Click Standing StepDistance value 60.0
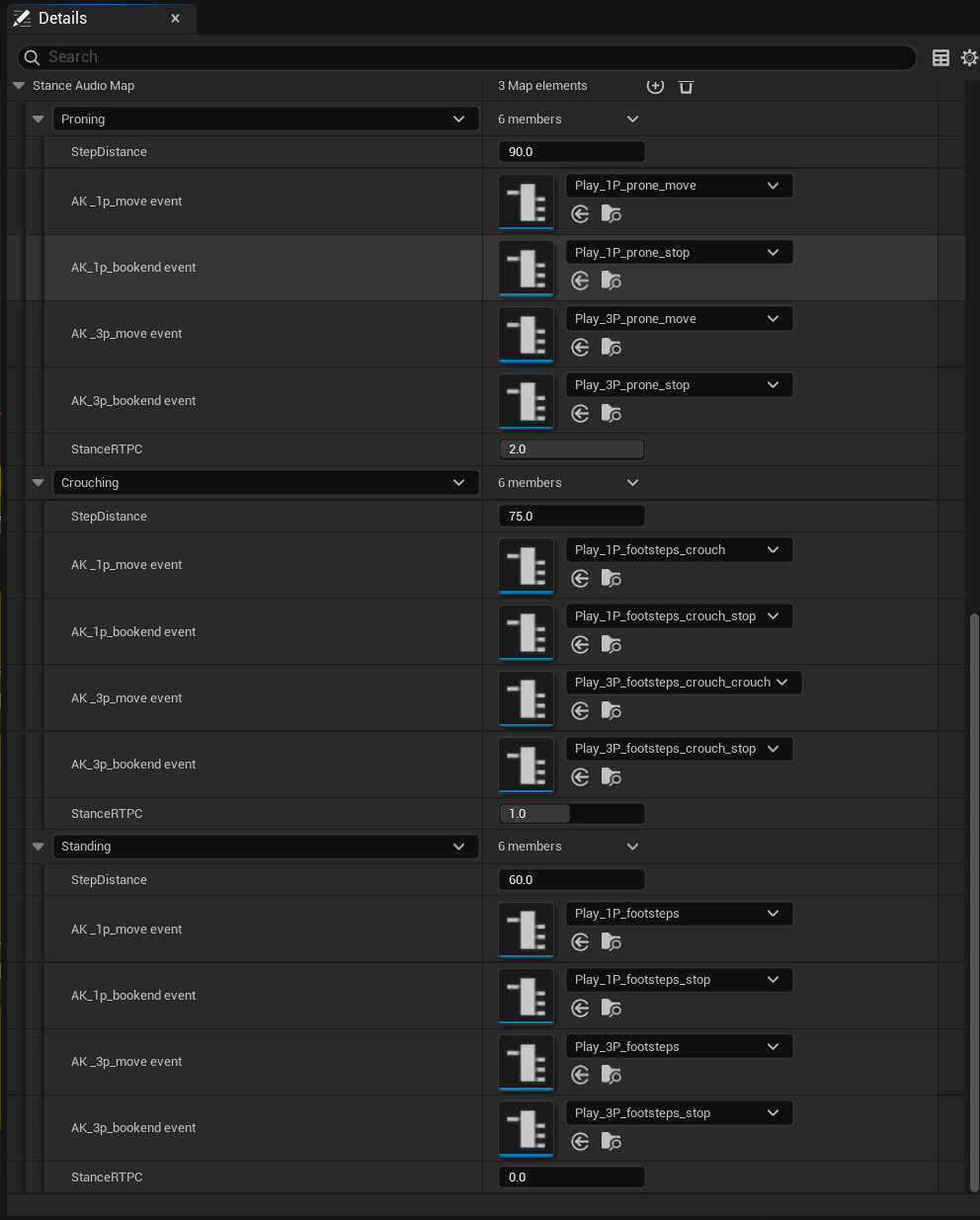Viewport: 980px width, 1220px height. [572, 880]
